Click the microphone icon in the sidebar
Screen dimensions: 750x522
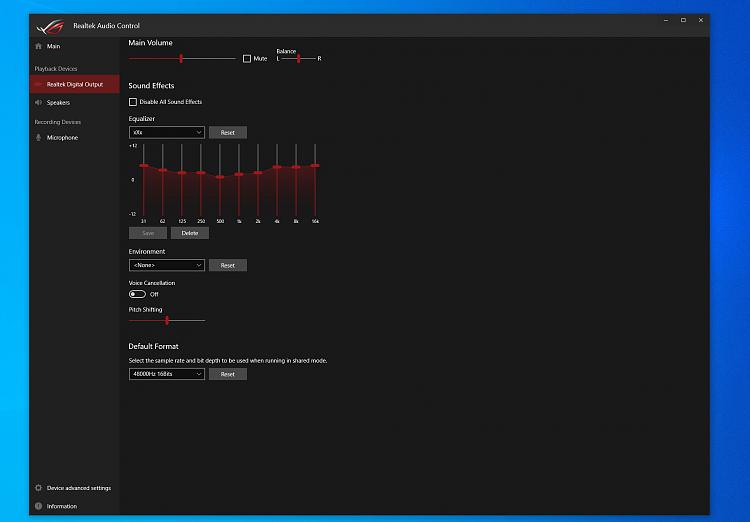tap(38, 137)
